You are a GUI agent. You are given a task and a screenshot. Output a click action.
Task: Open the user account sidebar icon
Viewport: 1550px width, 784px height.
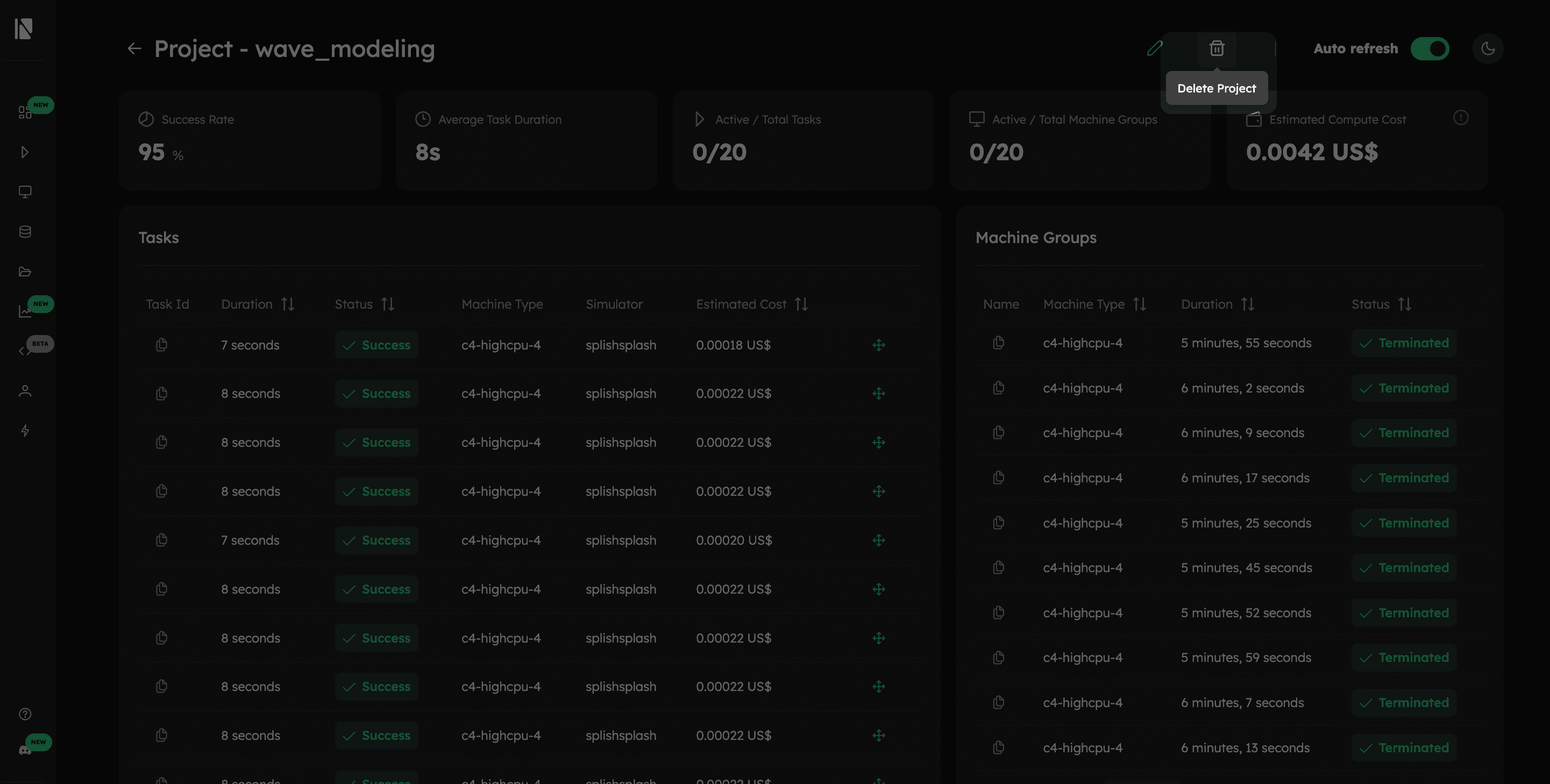(25, 391)
